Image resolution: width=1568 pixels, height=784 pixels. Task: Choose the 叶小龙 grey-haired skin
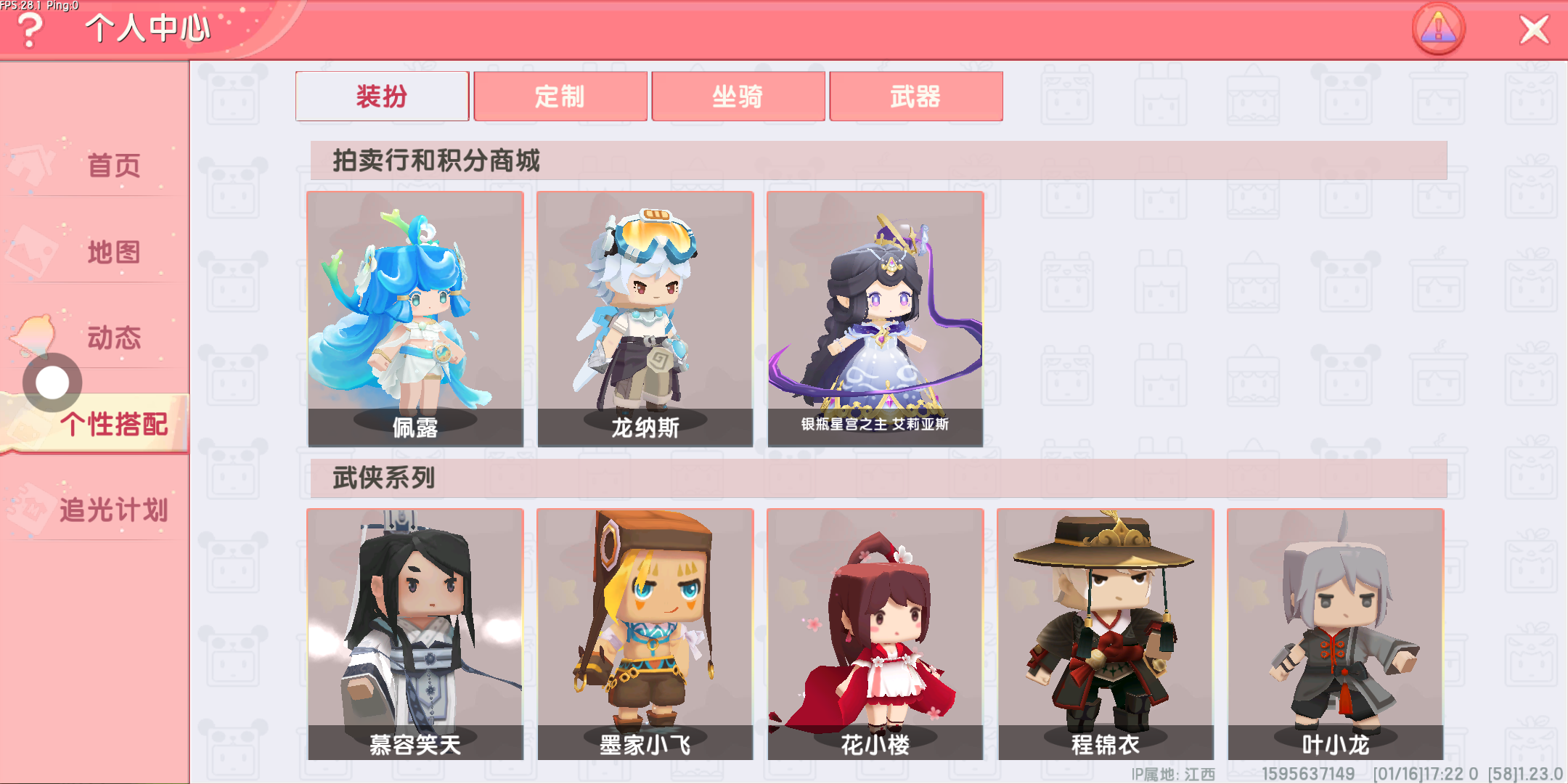pyautogui.click(x=1336, y=634)
